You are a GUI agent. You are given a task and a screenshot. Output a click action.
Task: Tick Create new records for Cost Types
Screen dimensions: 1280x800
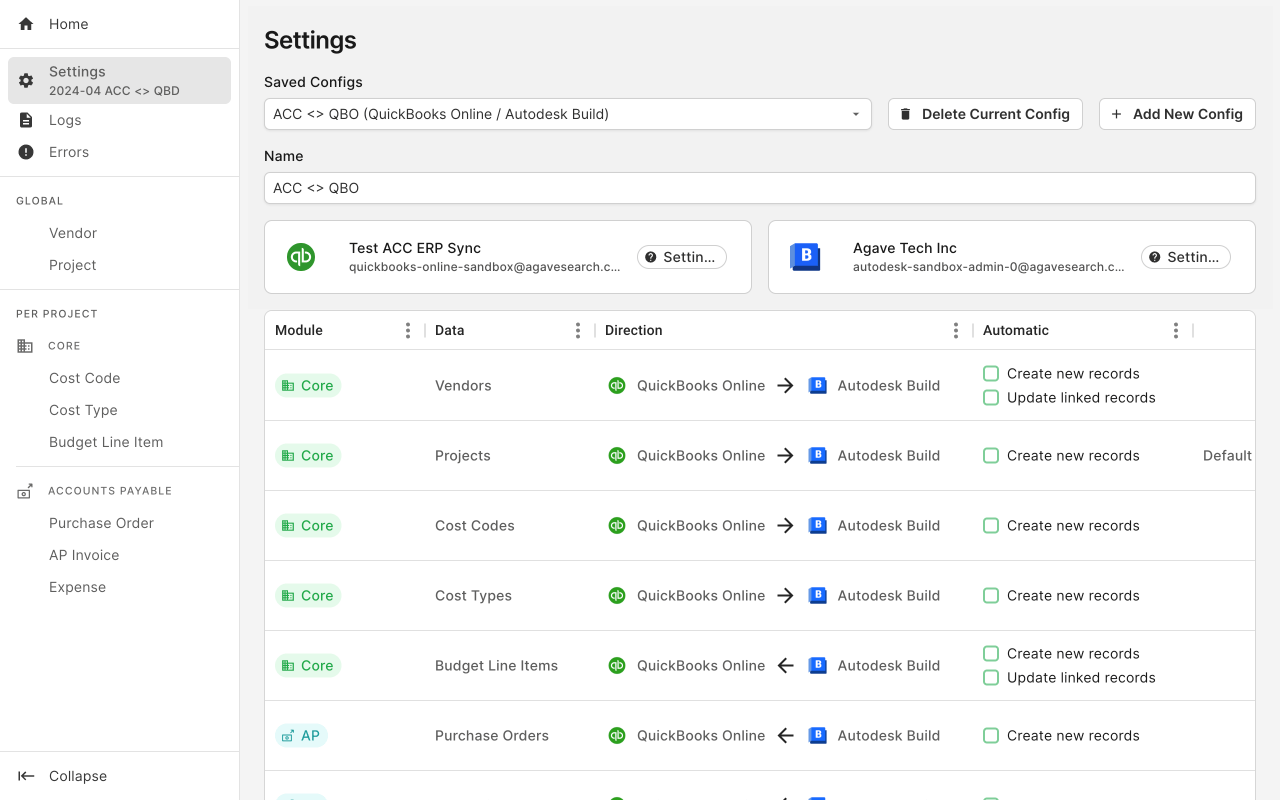[991, 595]
